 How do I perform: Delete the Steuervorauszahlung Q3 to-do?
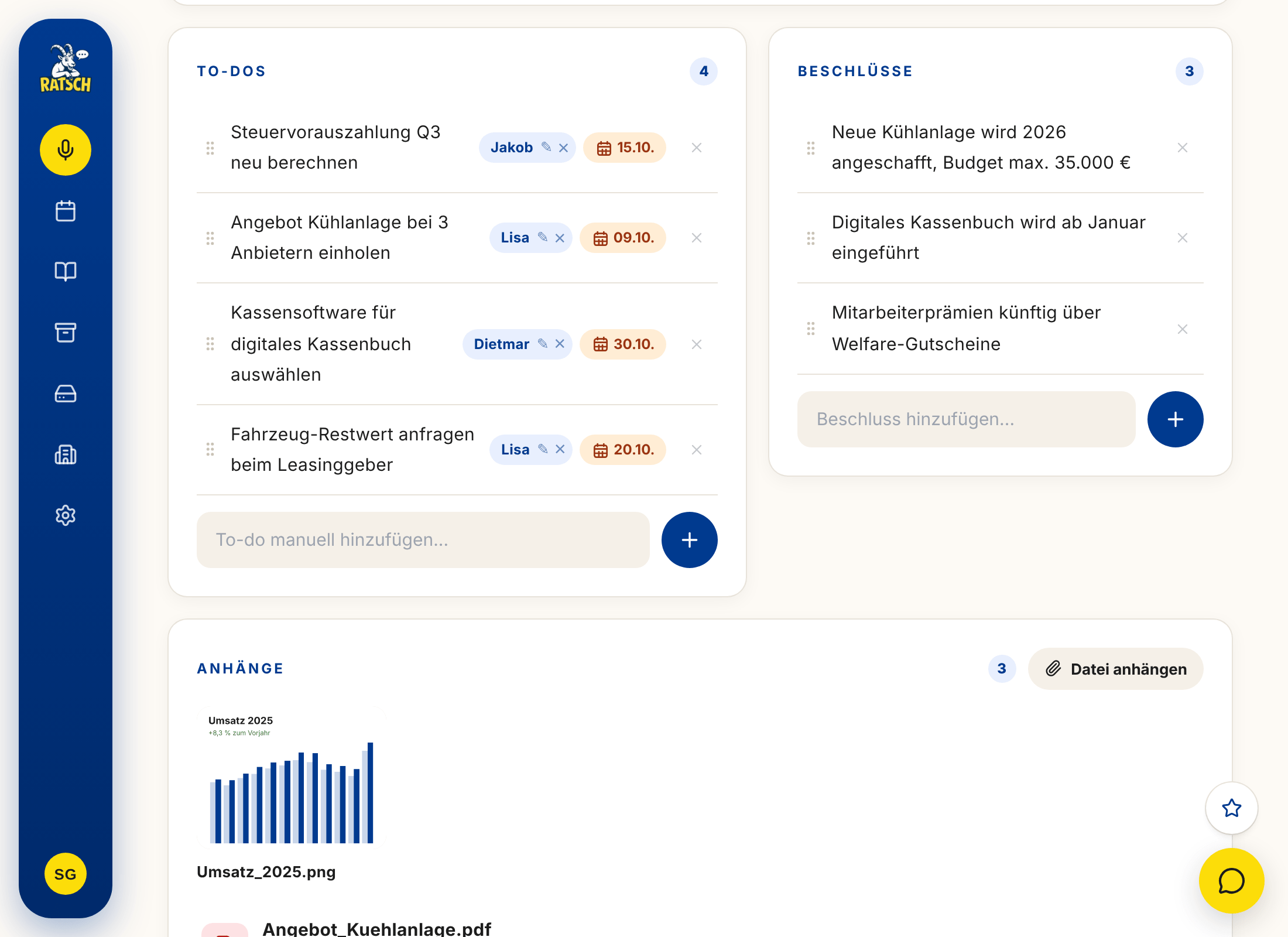coord(697,148)
